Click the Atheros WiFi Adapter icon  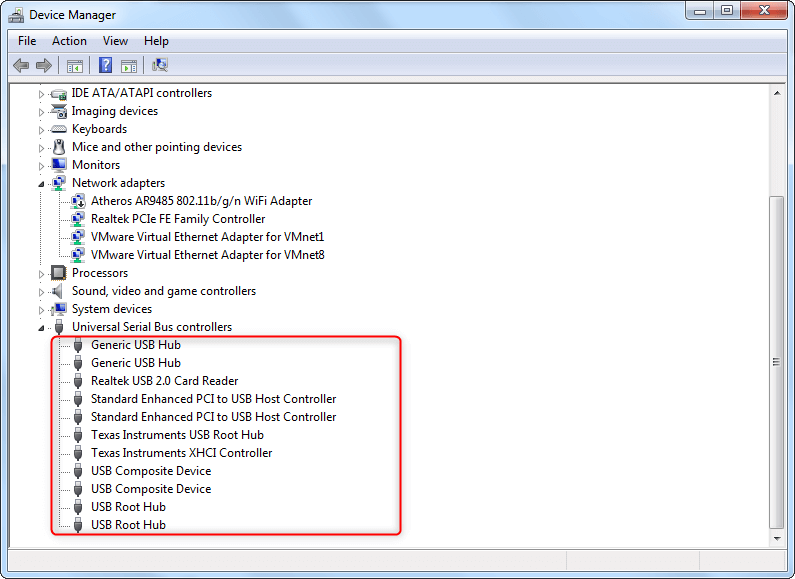tap(78, 201)
